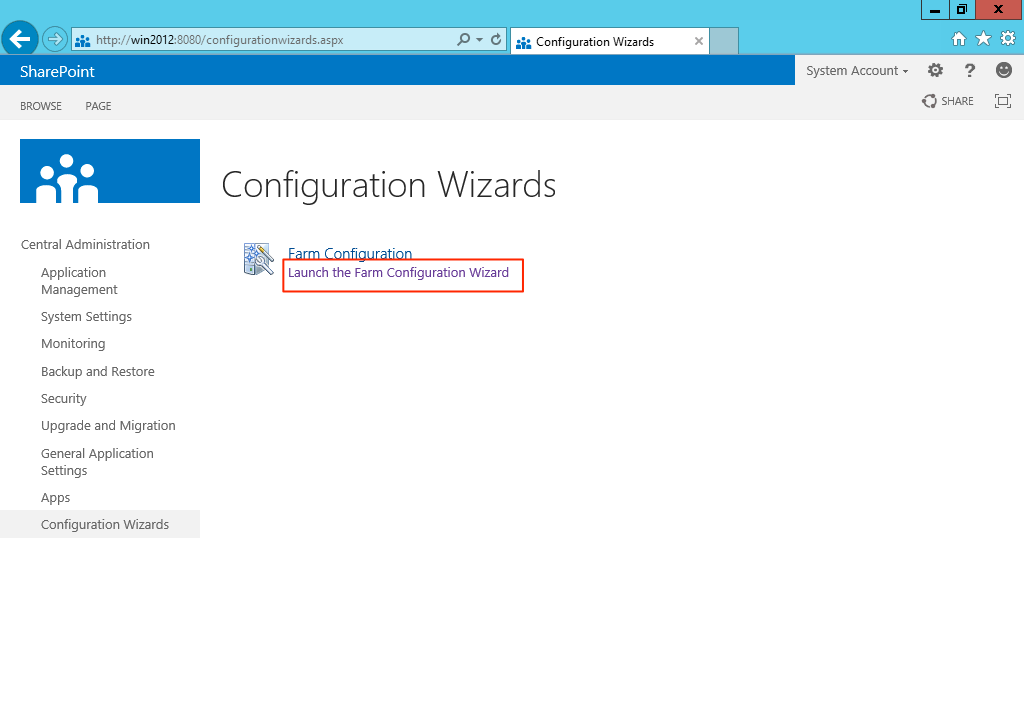Image resolution: width=1024 pixels, height=728 pixels.
Task: Open Backup and Restore in sidebar
Action: (98, 372)
